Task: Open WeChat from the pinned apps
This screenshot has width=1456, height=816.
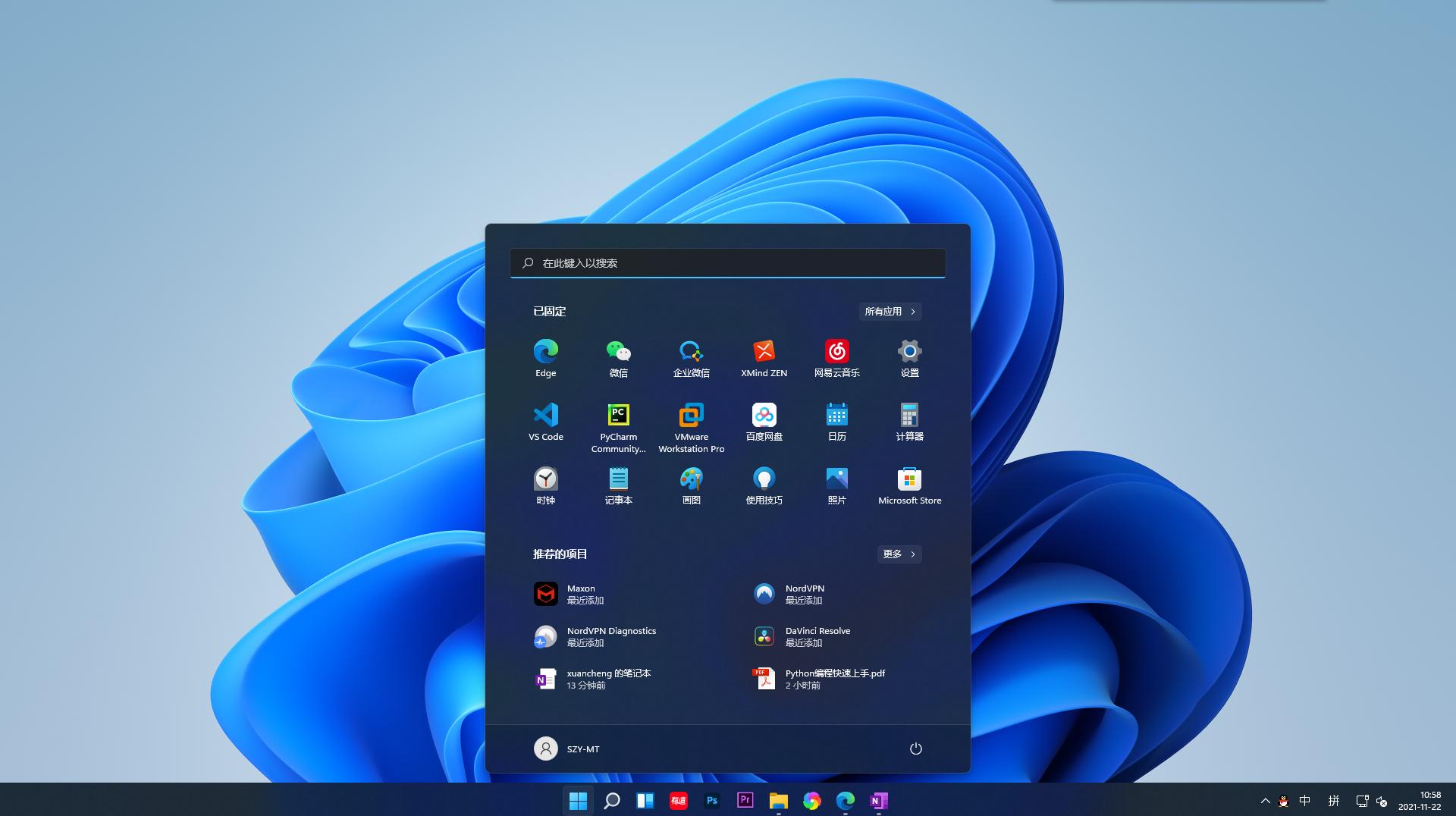Action: (x=618, y=356)
